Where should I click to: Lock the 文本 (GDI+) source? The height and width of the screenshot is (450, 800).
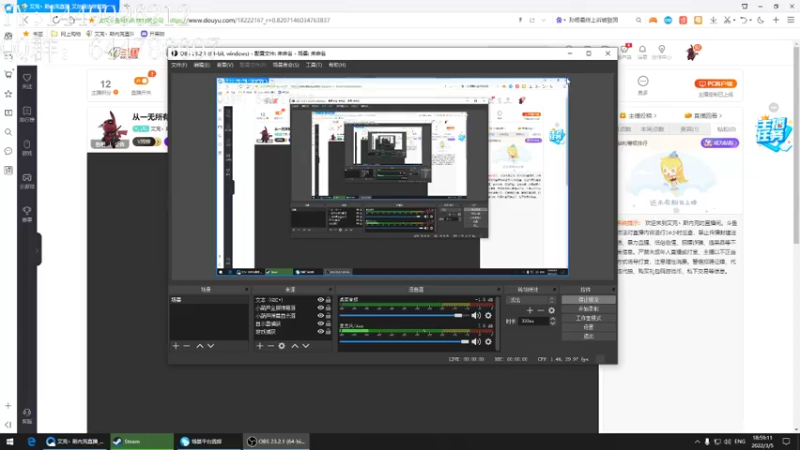click(x=328, y=300)
